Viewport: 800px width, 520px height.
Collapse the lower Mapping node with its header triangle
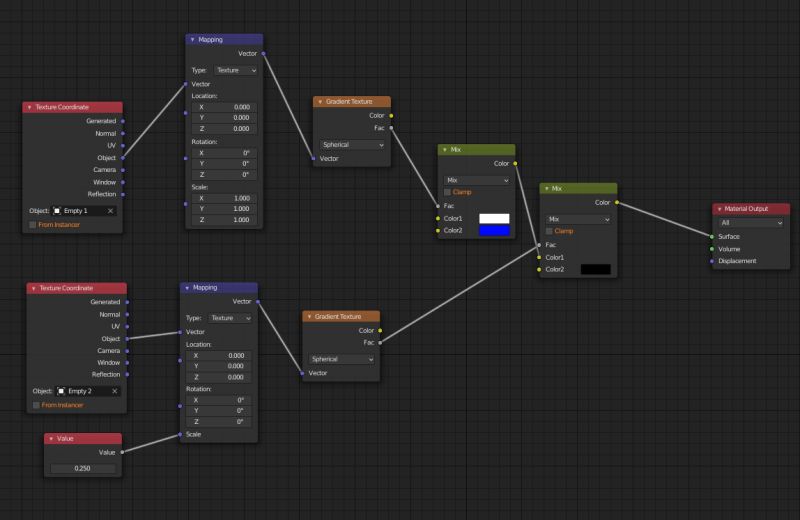tap(187, 288)
